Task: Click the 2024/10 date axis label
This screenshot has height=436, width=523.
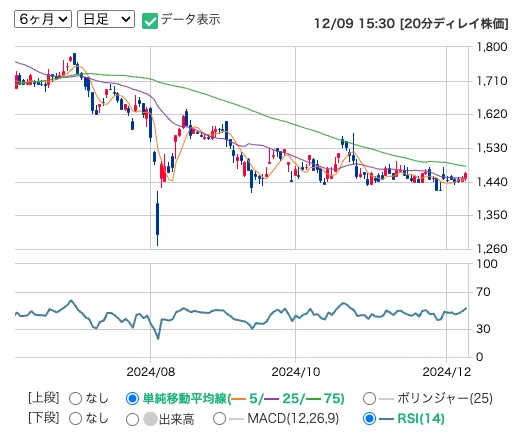Action: [x=296, y=372]
